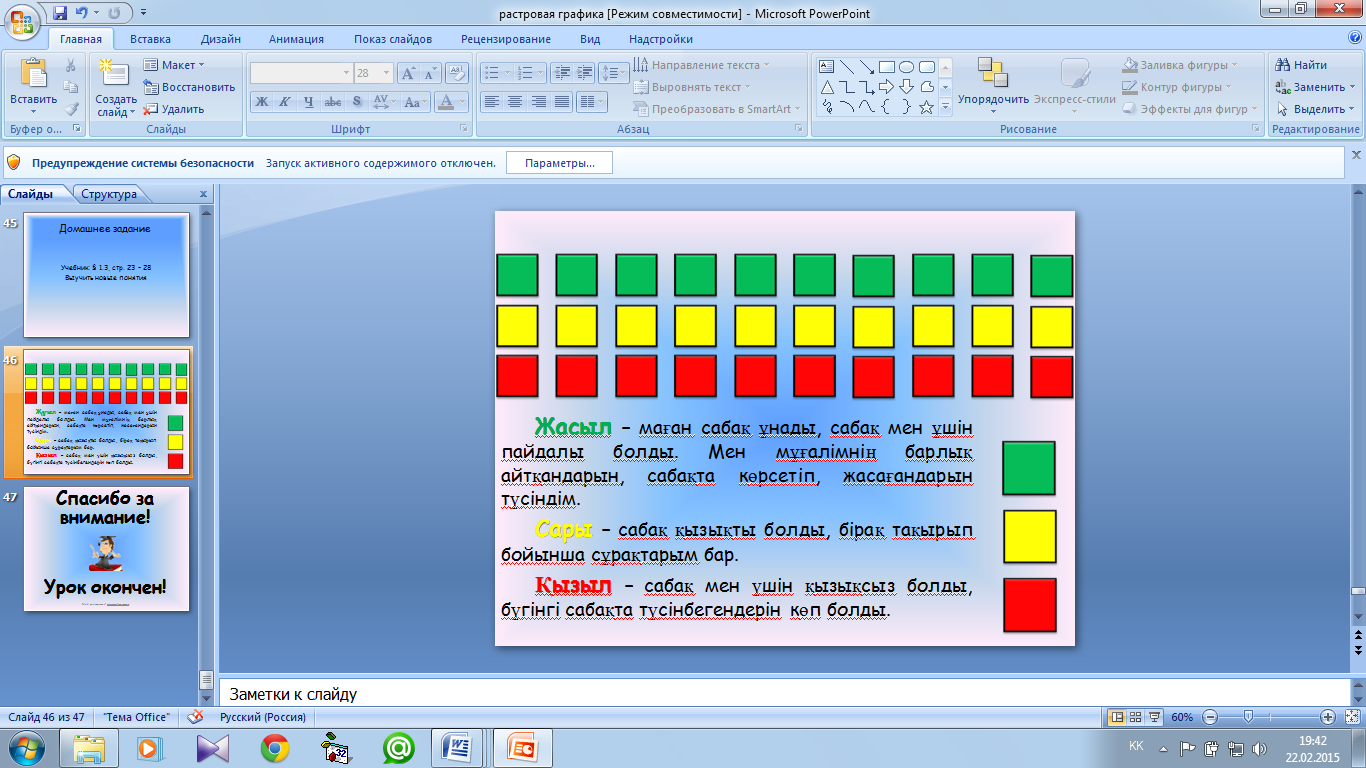Click the Параметры... security button
Screen dimensions: 1366x768
tap(560, 163)
